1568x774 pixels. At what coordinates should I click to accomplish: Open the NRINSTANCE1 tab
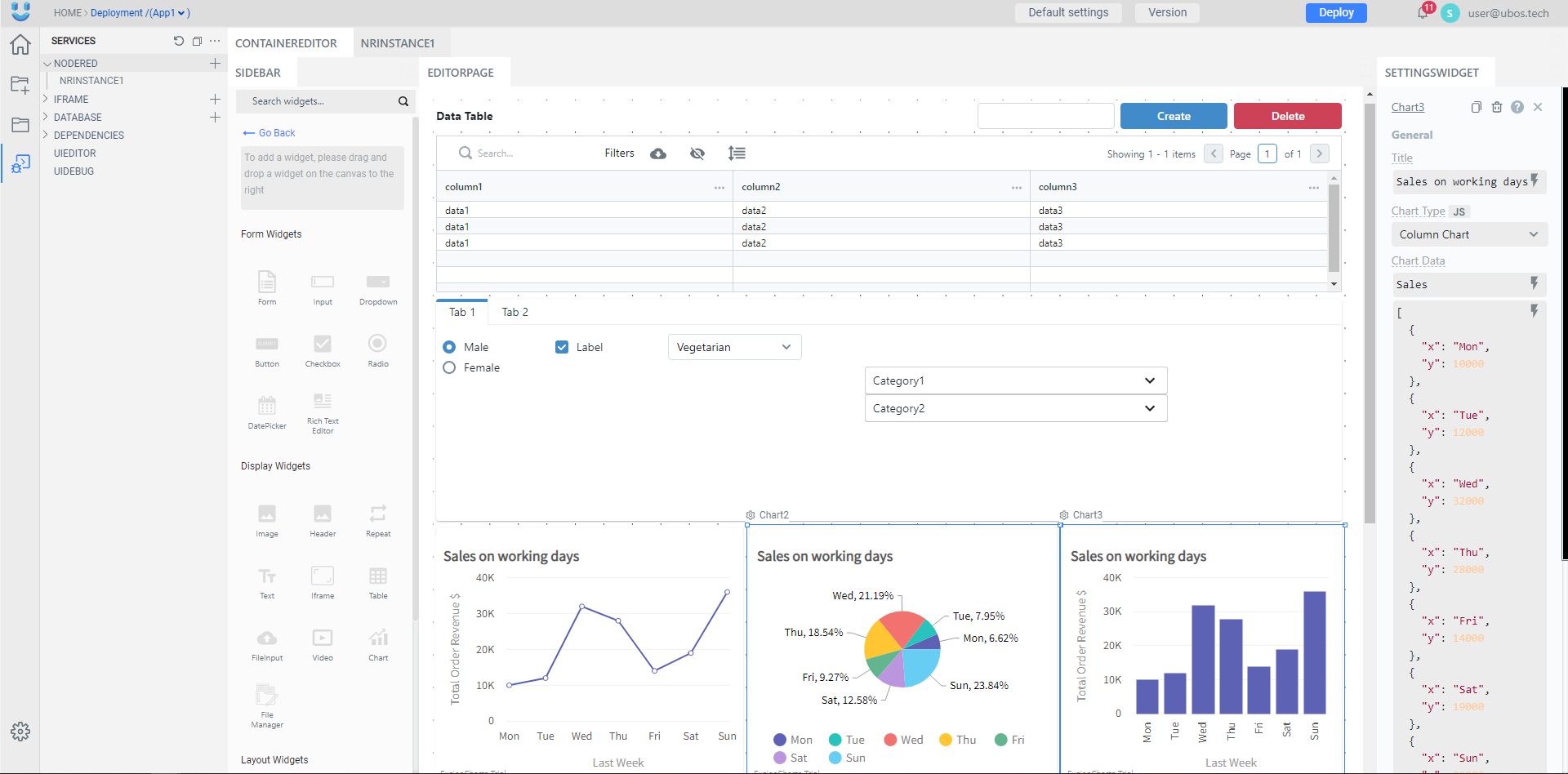click(x=398, y=43)
